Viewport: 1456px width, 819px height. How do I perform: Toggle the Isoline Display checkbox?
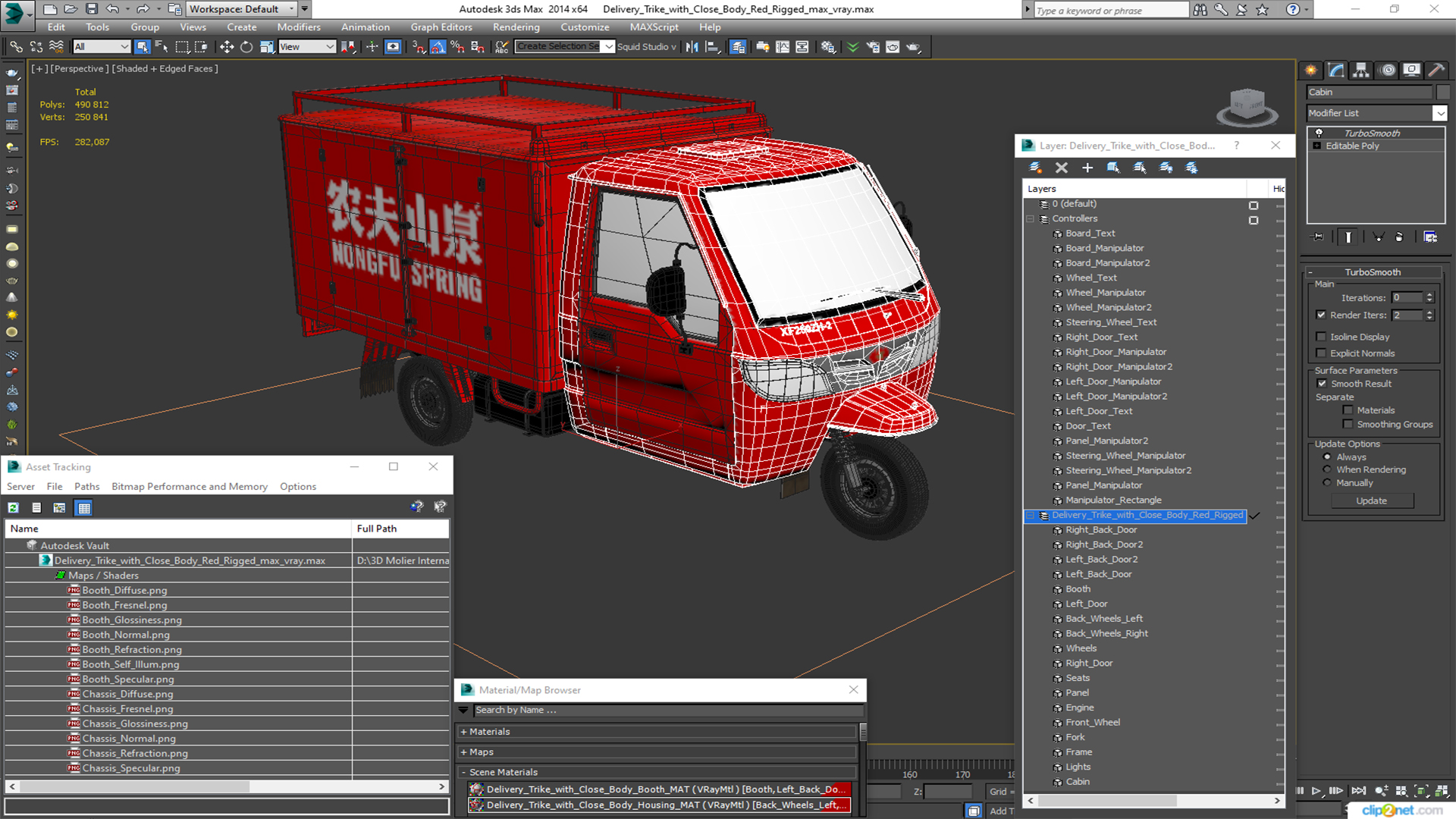click(x=1321, y=337)
